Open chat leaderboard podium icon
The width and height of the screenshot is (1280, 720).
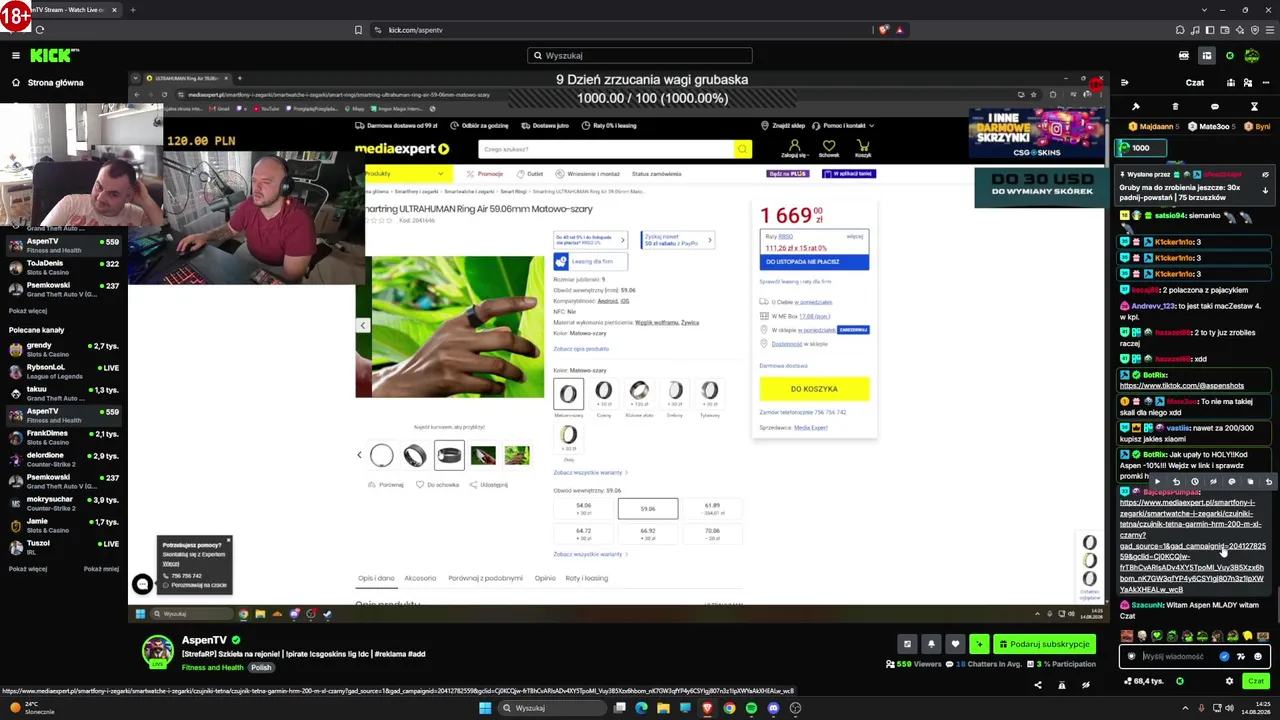point(1230,83)
